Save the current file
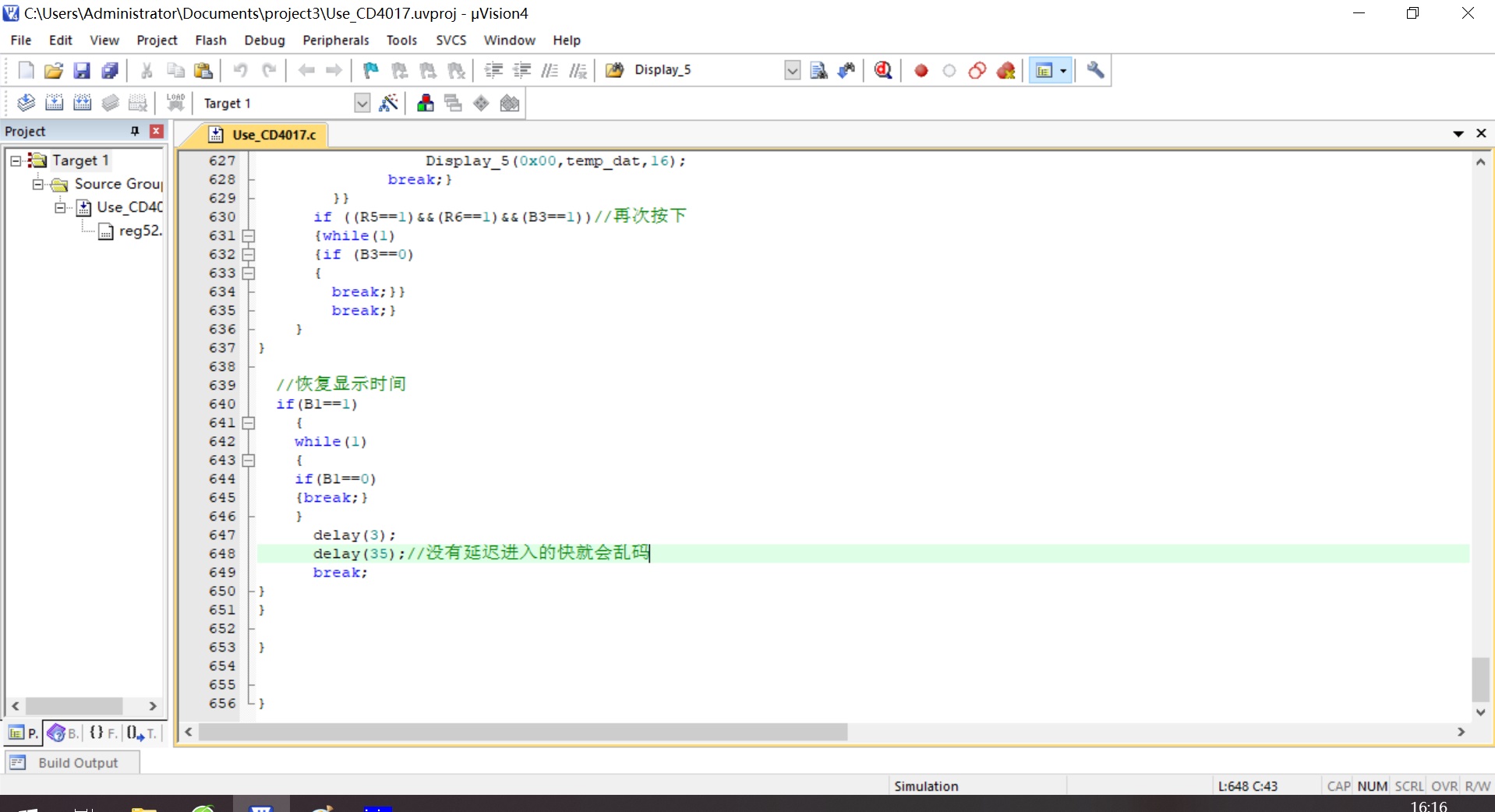 pyautogui.click(x=82, y=70)
